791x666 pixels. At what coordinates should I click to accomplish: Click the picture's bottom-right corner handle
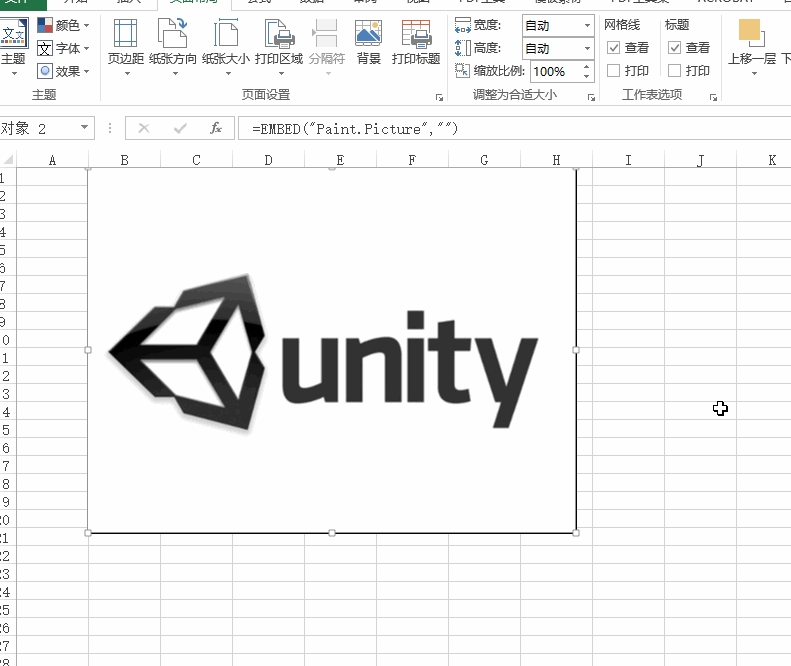[576, 533]
